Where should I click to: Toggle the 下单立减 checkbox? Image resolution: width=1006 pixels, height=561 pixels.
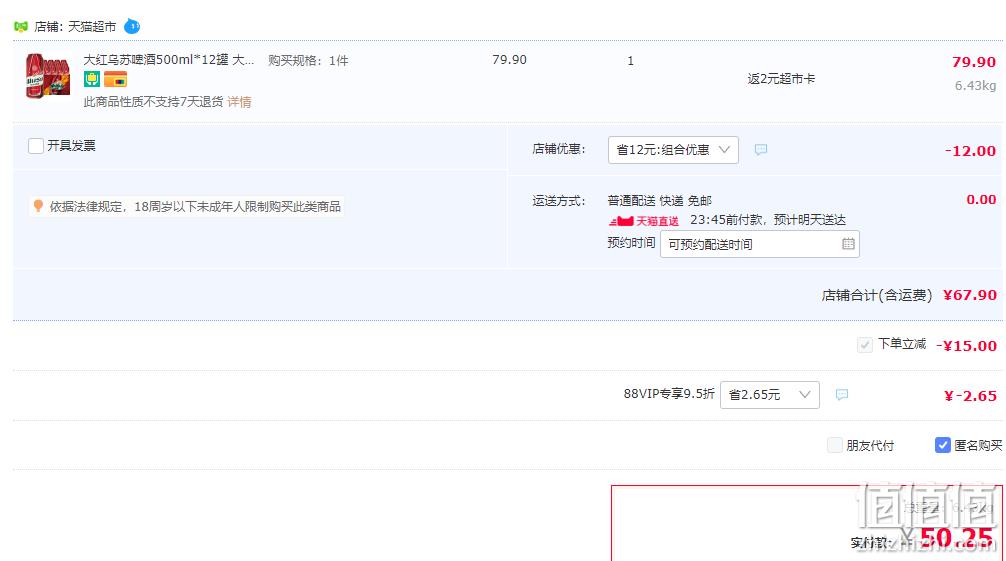pyautogui.click(x=865, y=345)
